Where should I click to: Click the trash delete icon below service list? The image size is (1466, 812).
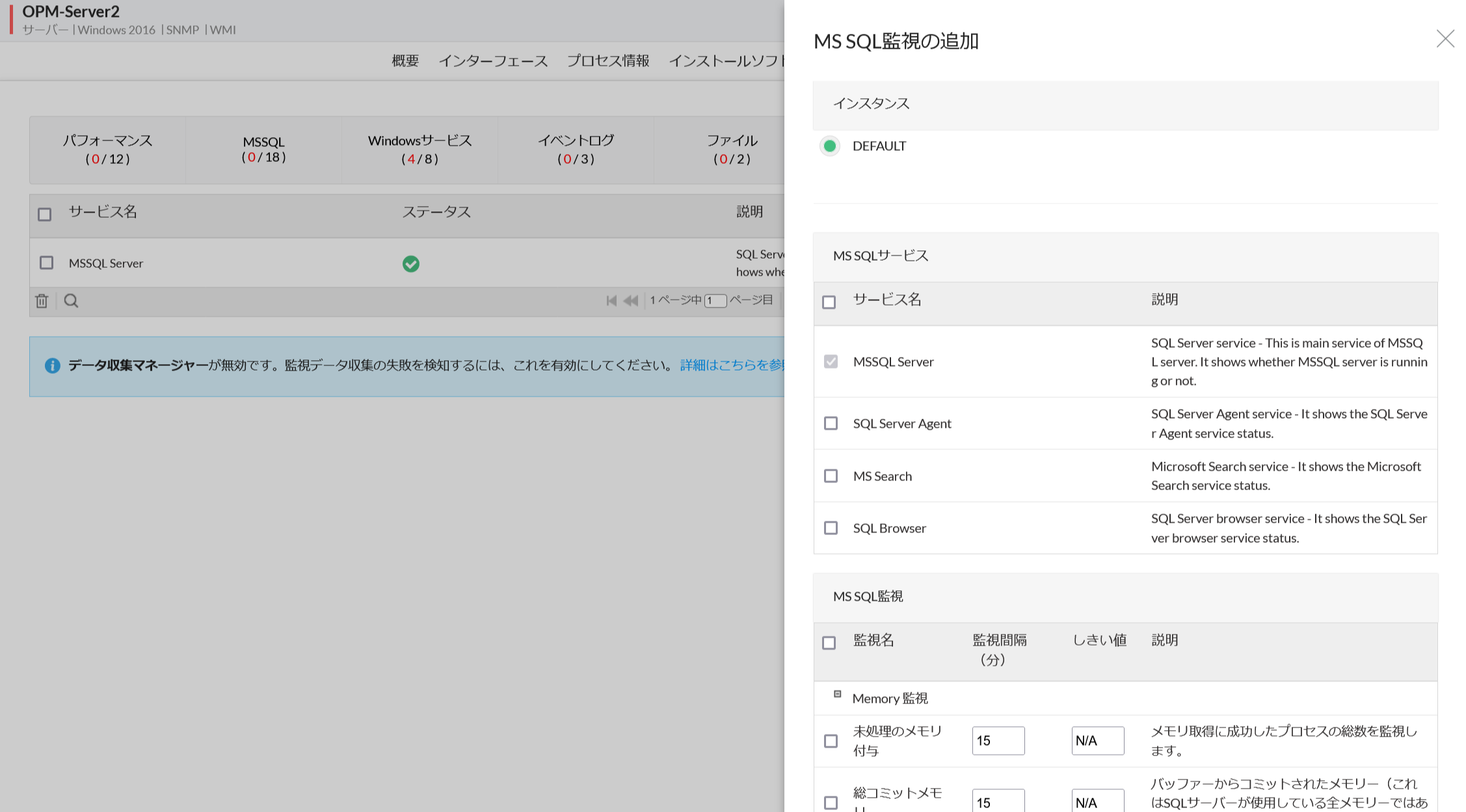click(x=42, y=301)
